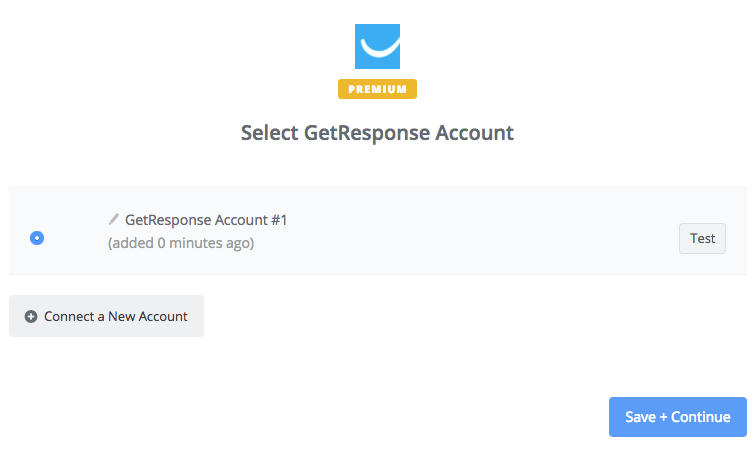Proceed with the blue Save + Continue button
The height and width of the screenshot is (457, 755).
click(x=677, y=417)
